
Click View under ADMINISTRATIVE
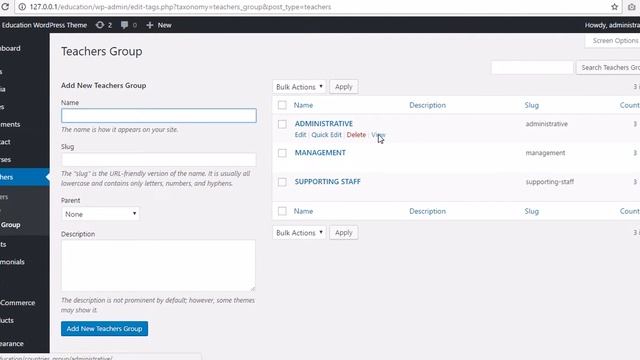[378, 135]
